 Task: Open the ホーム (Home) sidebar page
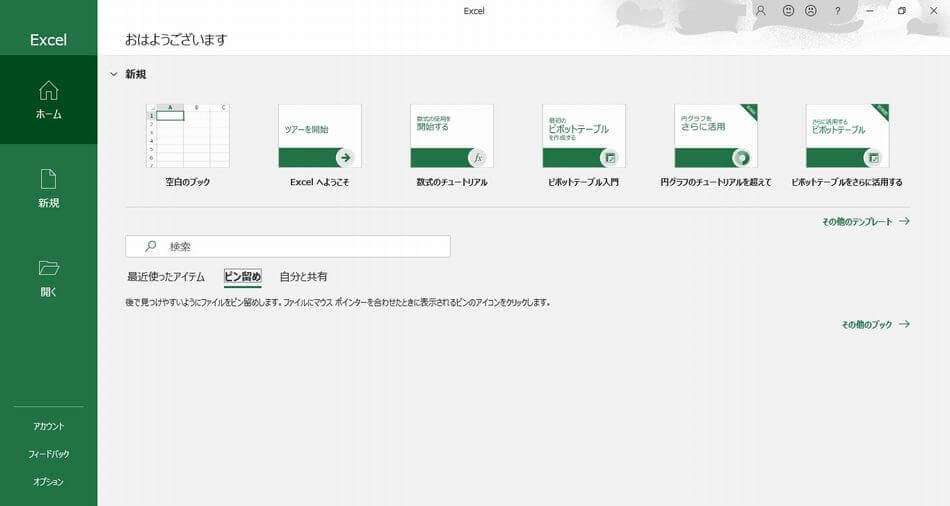48,100
